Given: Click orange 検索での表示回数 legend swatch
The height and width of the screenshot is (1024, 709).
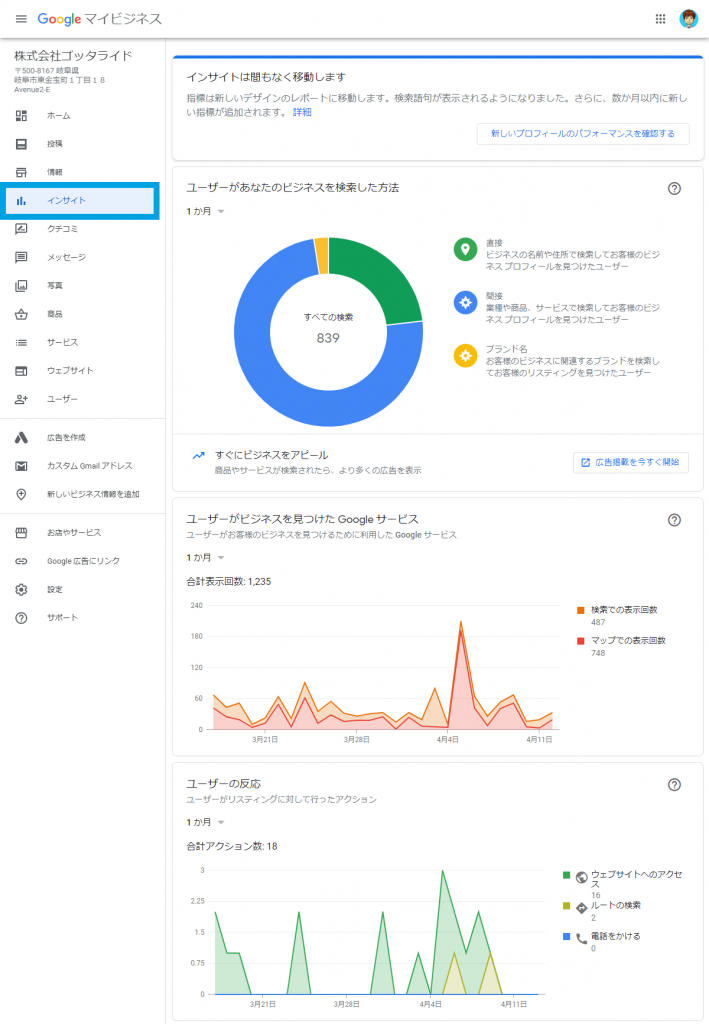Looking at the screenshot, I should (580, 610).
